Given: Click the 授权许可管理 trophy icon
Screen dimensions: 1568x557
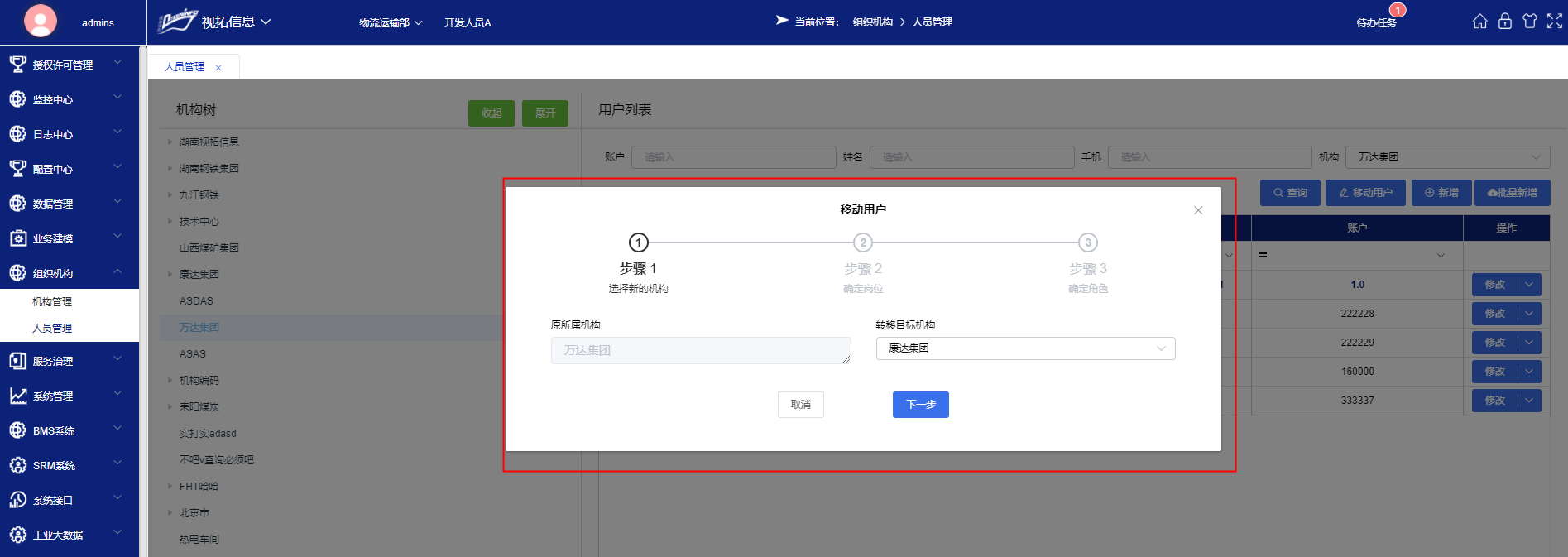Looking at the screenshot, I should pyautogui.click(x=17, y=64).
